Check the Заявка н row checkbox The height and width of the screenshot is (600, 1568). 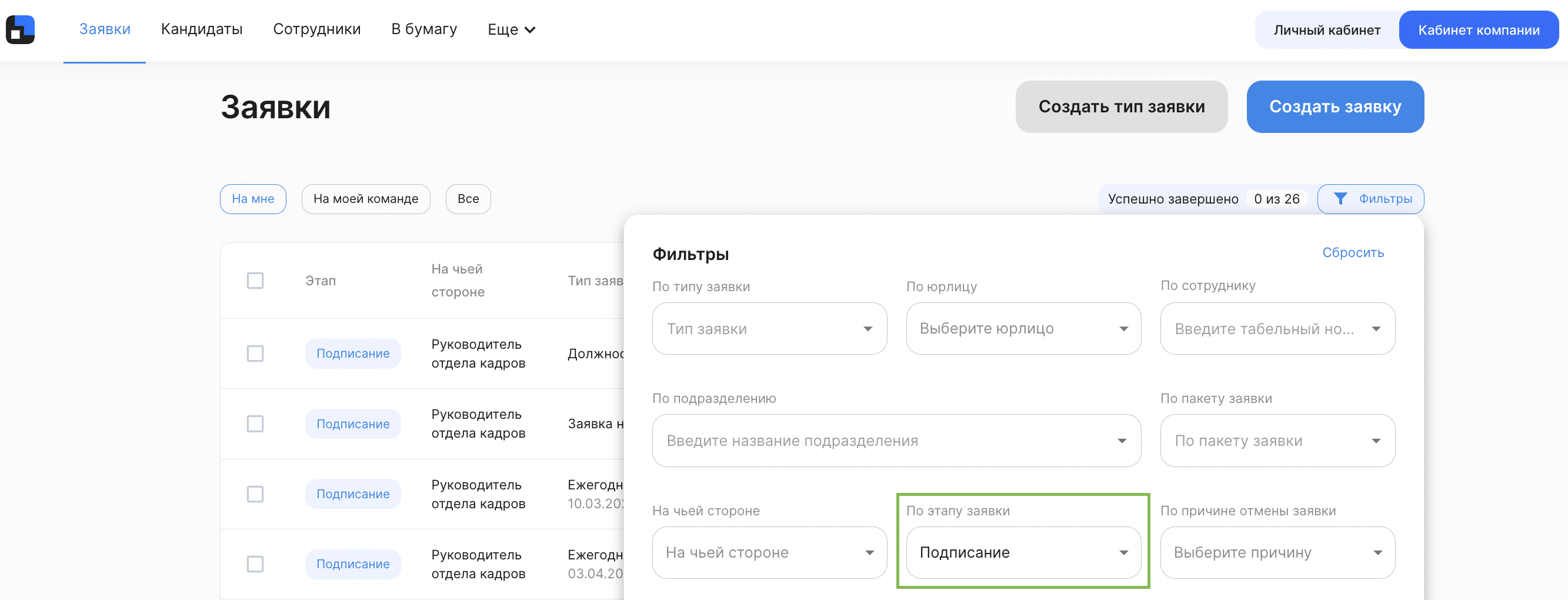point(255,424)
